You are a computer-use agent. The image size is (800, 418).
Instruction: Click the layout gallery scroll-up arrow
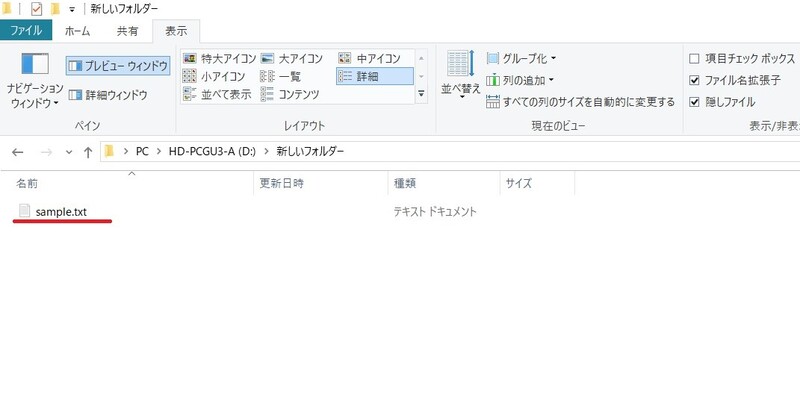(421, 59)
